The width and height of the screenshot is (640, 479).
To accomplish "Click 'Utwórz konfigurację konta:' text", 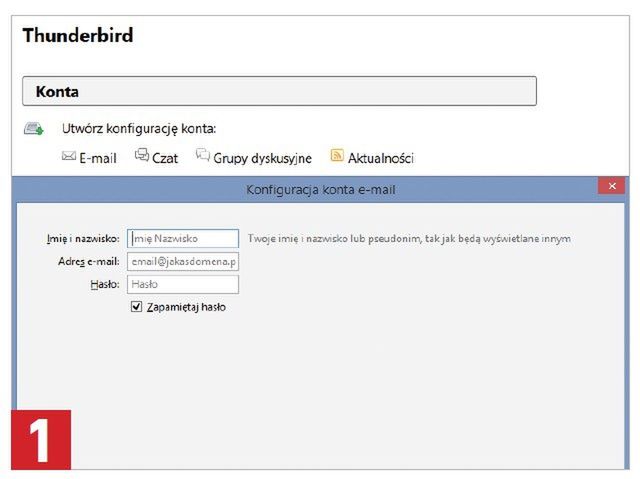I will click(x=139, y=129).
